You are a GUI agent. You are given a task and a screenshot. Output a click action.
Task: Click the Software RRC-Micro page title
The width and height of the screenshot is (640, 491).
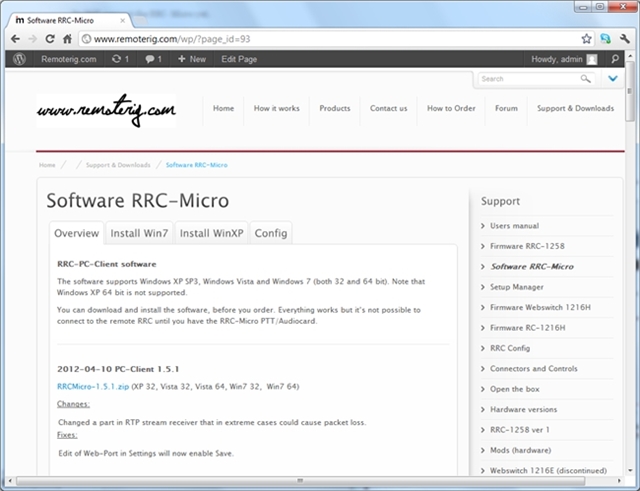click(x=138, y=200)
